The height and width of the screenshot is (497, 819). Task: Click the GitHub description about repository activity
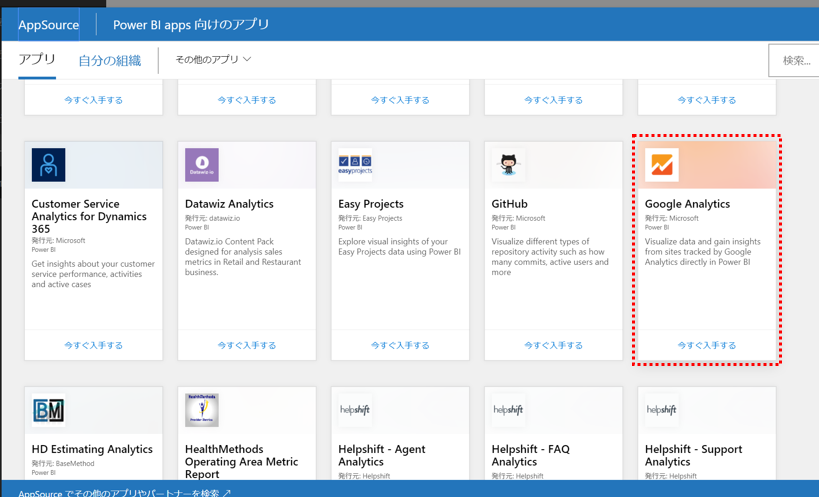tap(550, 257)
